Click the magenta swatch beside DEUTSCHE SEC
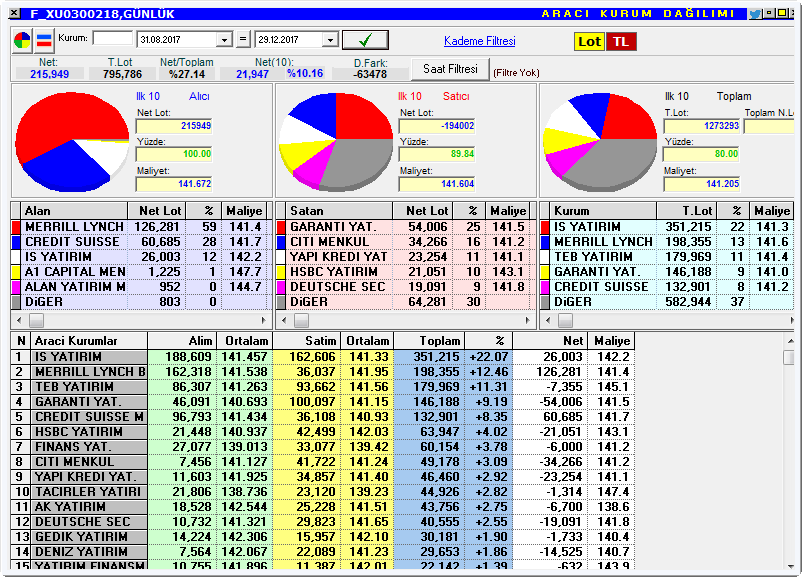 pos(281,287)
